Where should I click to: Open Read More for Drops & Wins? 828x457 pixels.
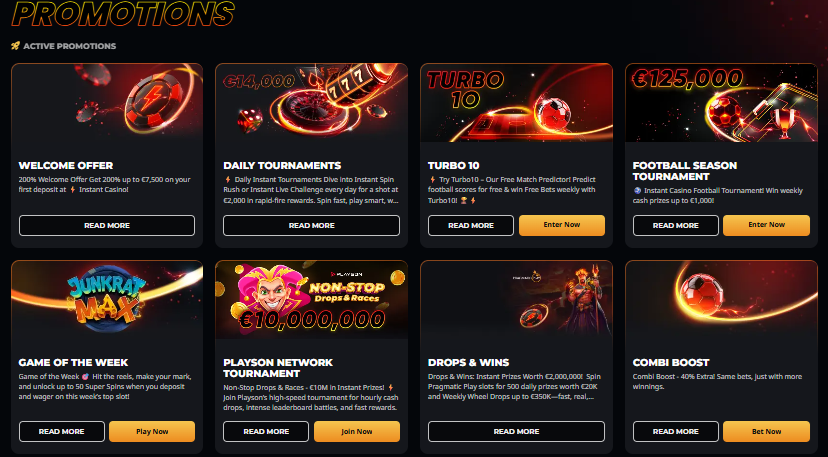[516, 432]
